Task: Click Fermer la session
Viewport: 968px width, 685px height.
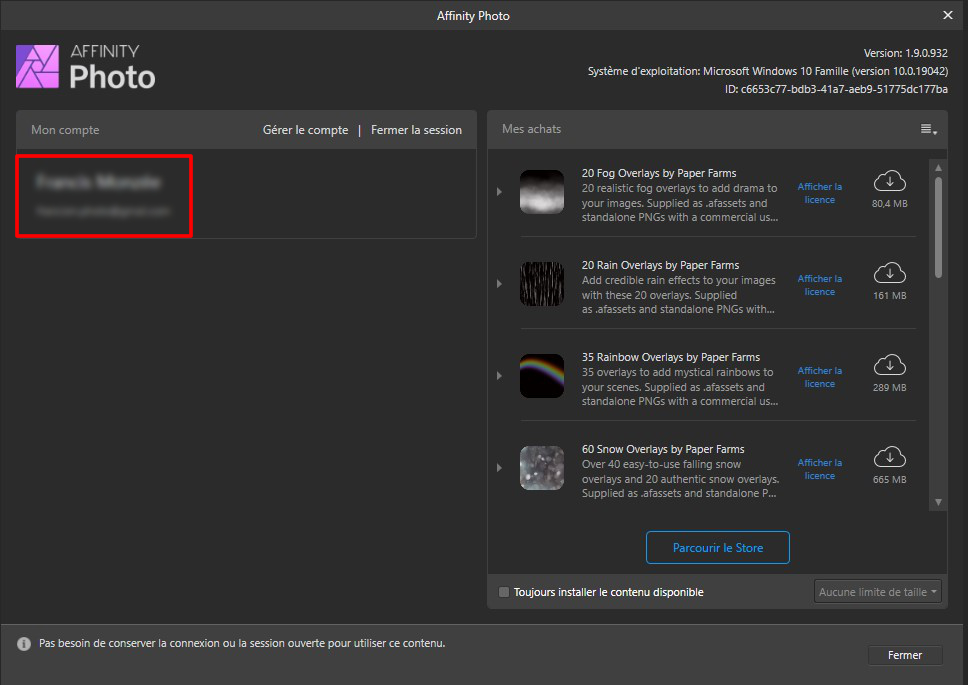Action: click(x=416, y=130)
